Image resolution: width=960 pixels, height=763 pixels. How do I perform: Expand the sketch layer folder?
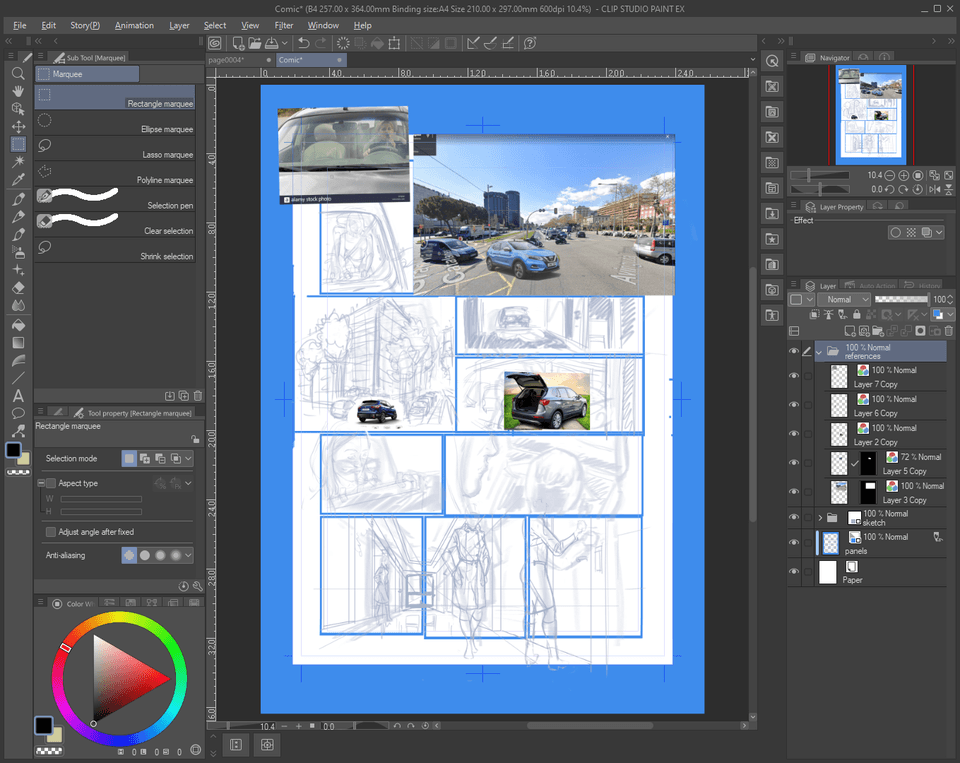(818, 517)
